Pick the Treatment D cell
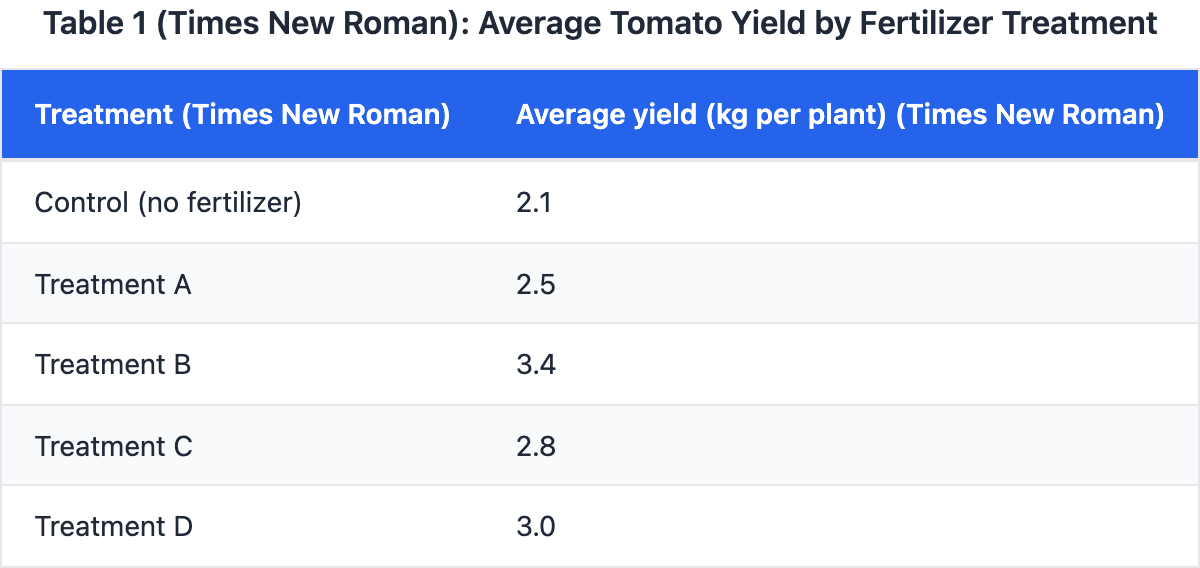 pos(113,526)
